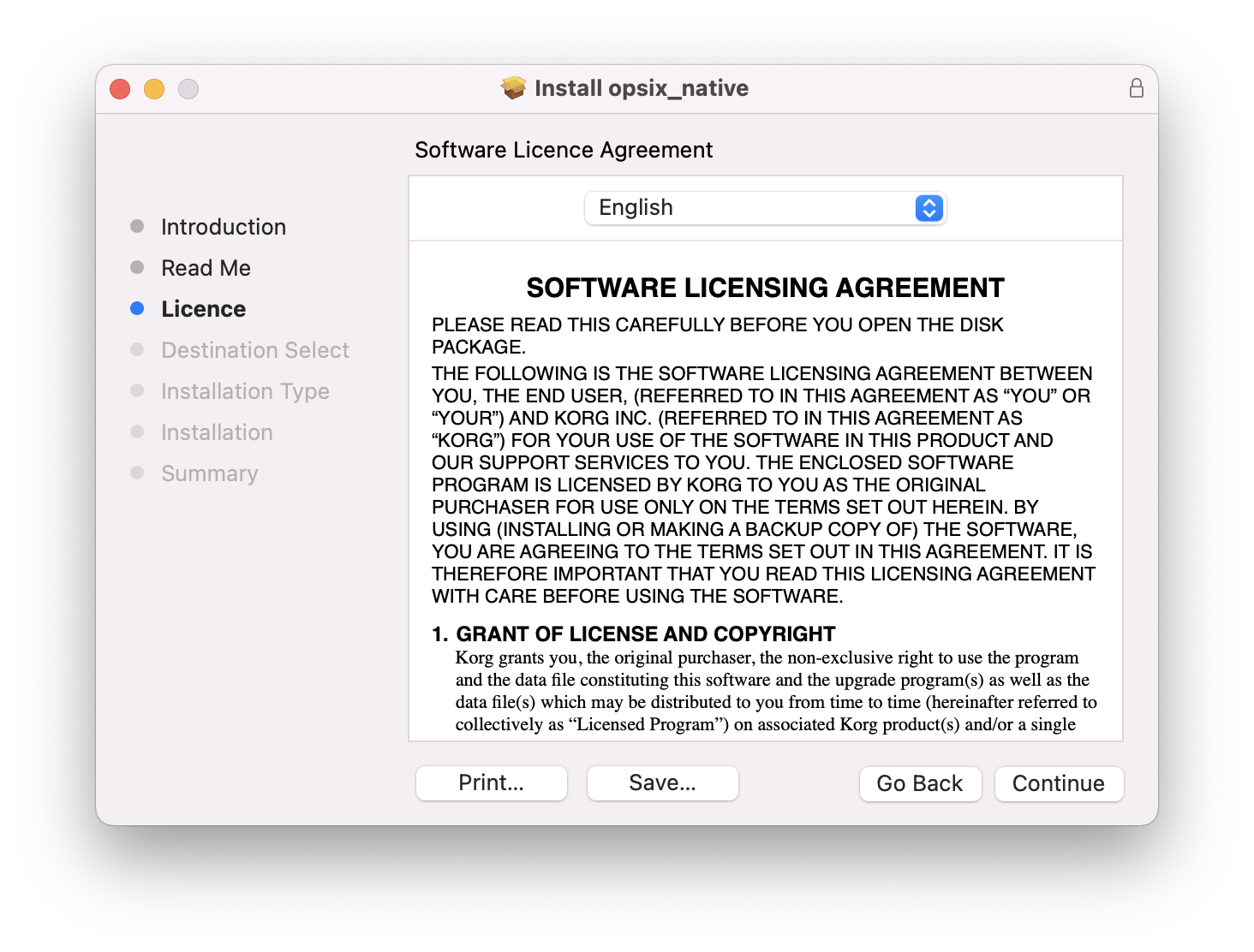
Task: Click the Save... button
Action: click(663, 782)
